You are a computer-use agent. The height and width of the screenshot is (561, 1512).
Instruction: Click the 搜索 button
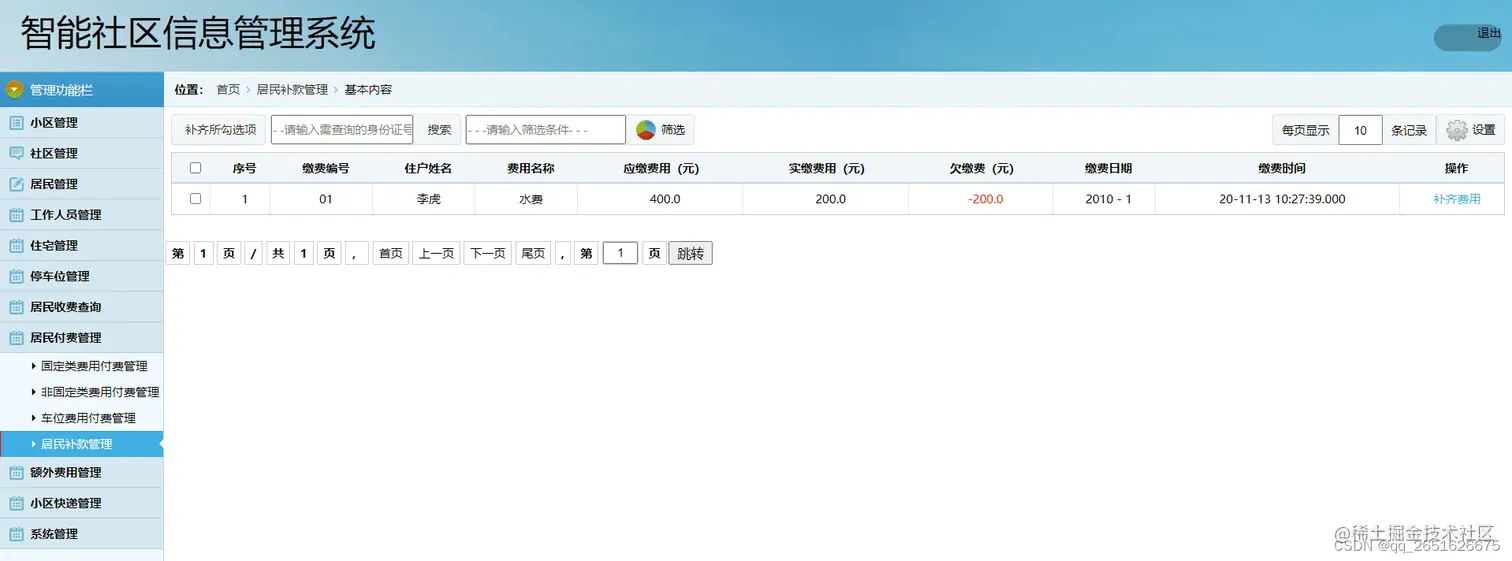coord(439,130)
